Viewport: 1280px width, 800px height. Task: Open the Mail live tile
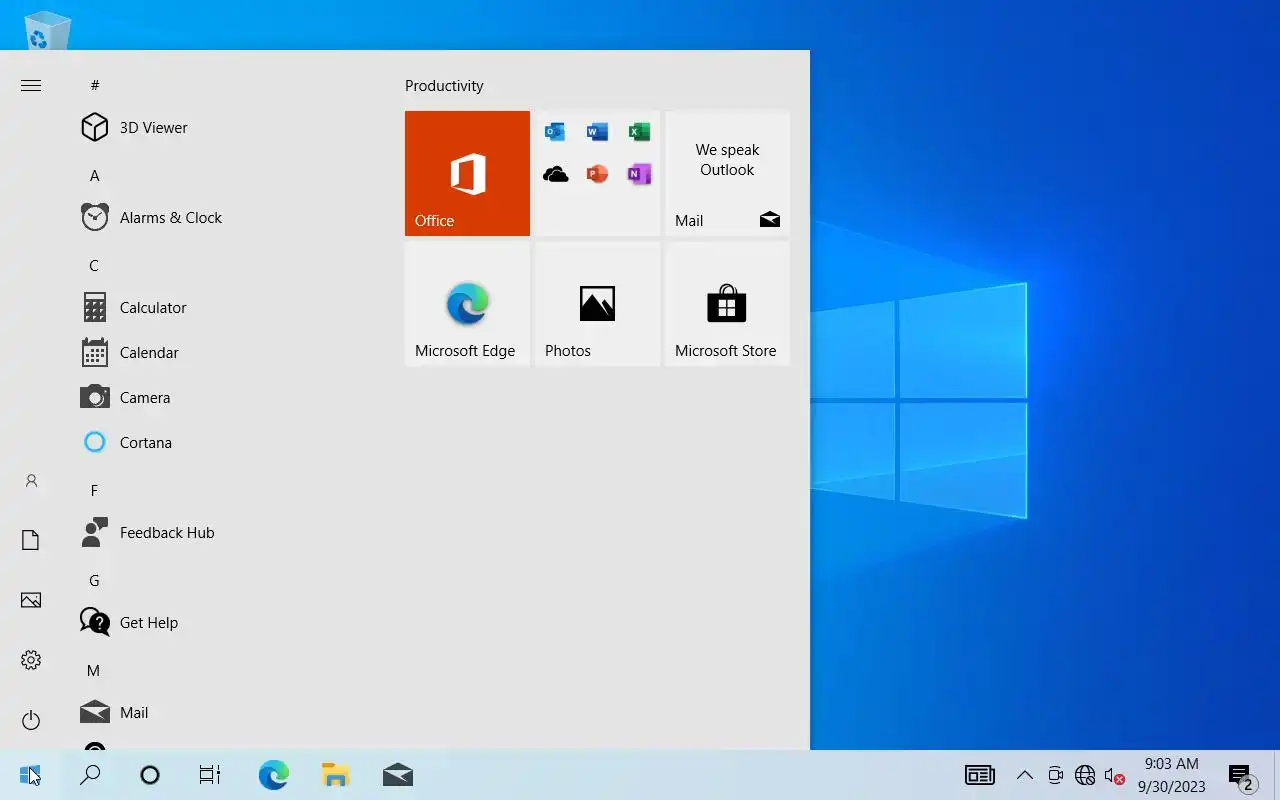click(x=727, y=173)
